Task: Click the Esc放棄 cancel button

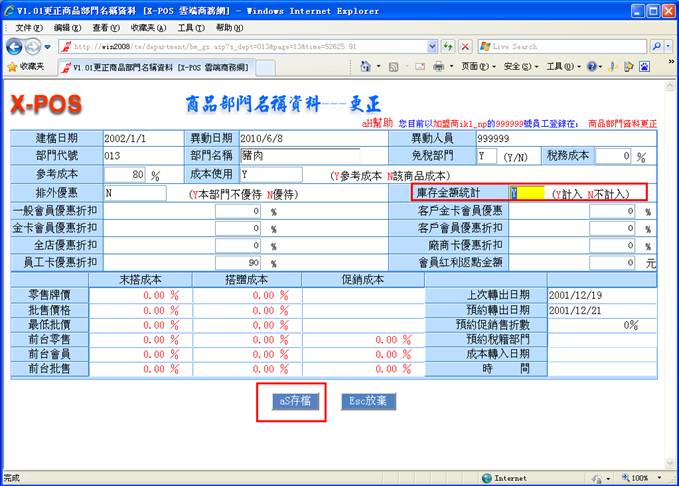Action: click(x=369, y=401)
